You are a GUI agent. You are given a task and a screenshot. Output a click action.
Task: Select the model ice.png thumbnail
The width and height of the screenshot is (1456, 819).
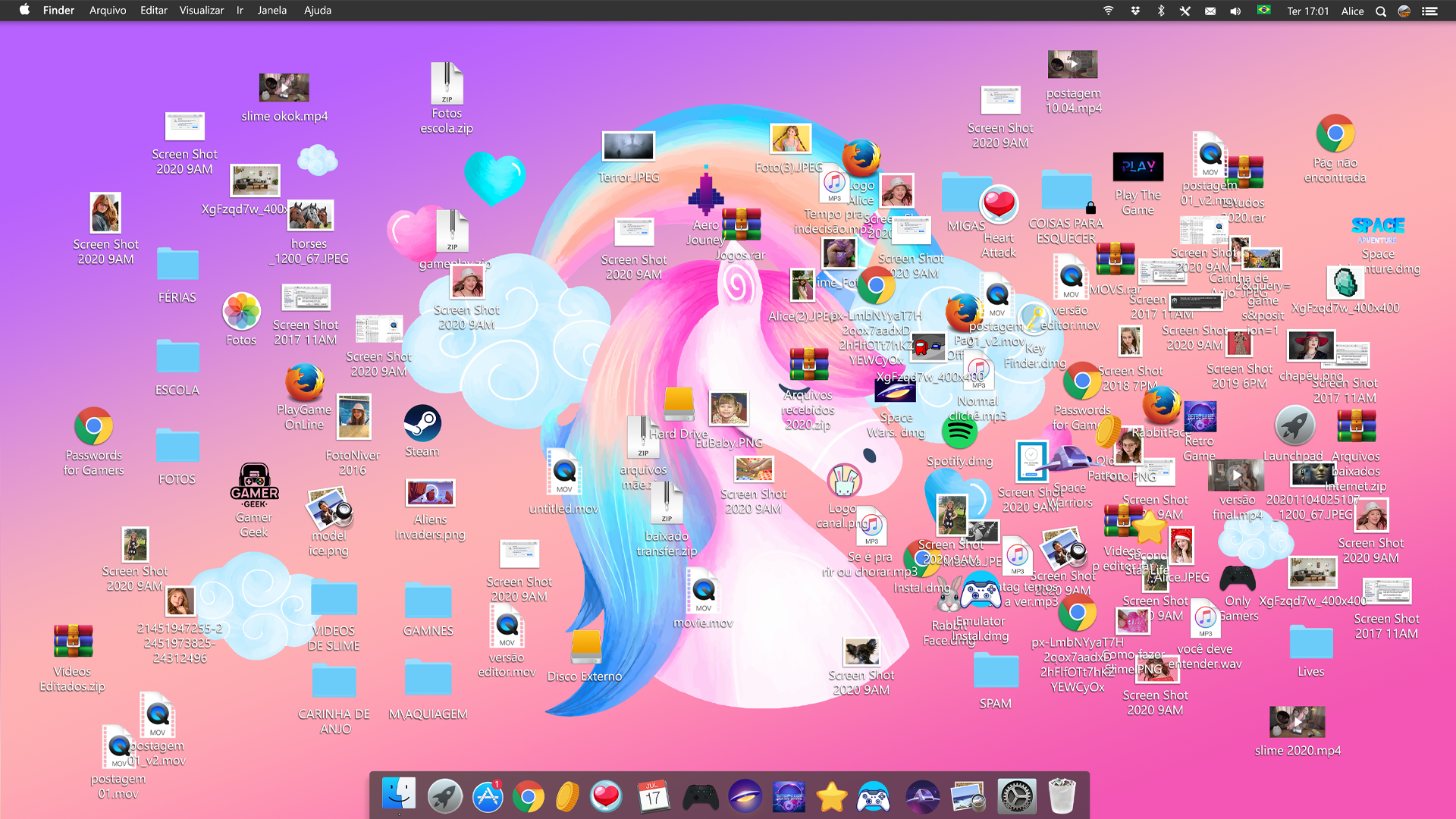click(x=328, y=508)
